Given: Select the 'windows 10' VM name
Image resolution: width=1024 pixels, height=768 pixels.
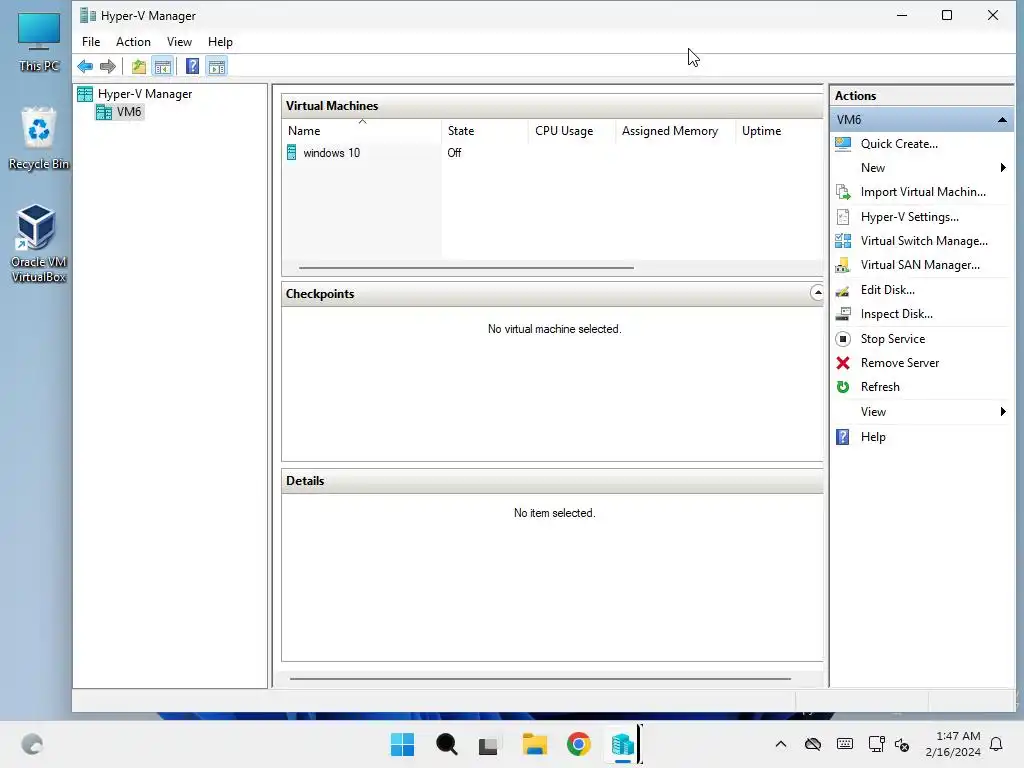Looking at the screenshot, I should 331,153.
